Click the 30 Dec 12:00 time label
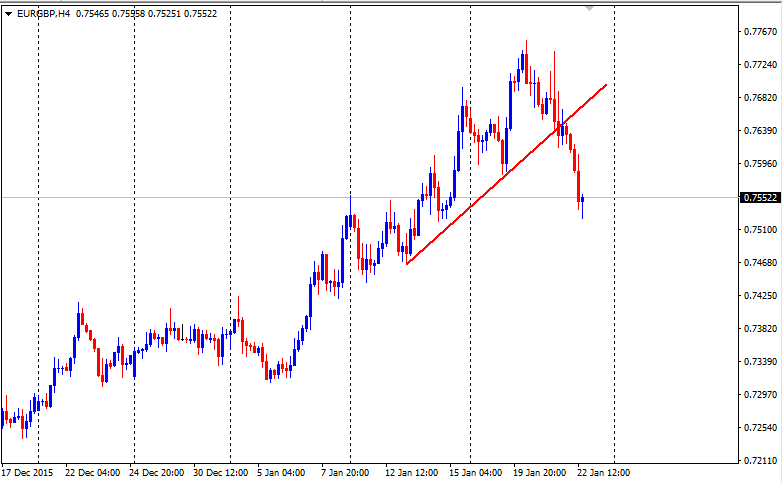Image resolution: width=783 pixels, height=483 pixels. point(220,473)
